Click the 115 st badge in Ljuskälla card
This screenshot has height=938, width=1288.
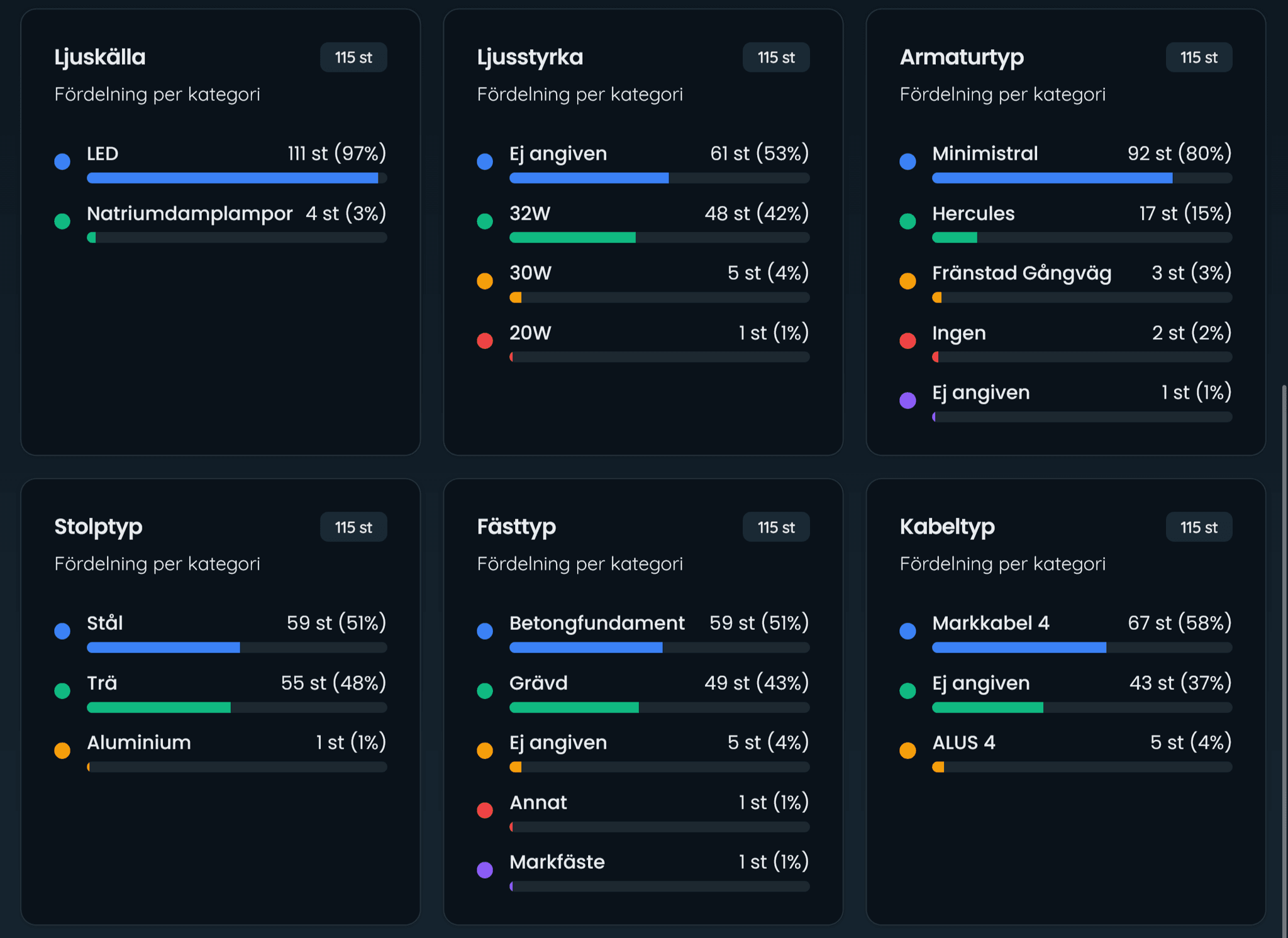coord(353,58)
